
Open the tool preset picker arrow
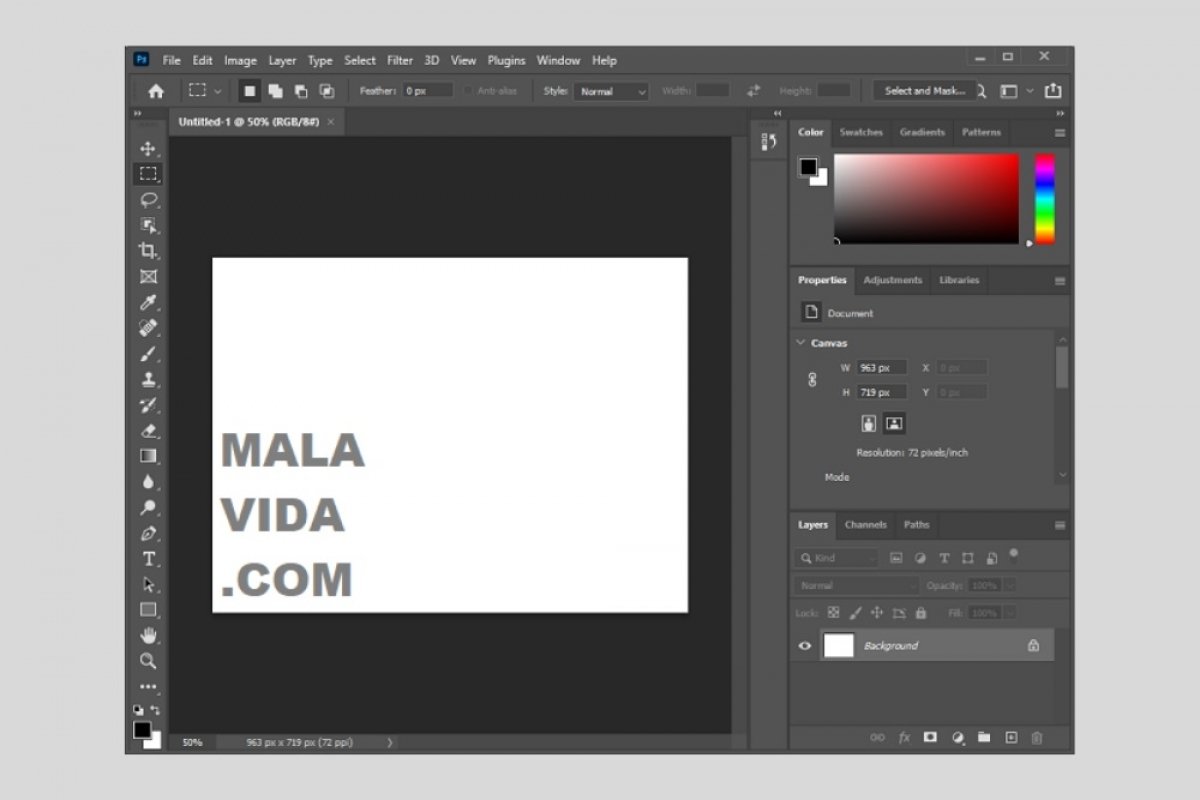tap(218, 91)
